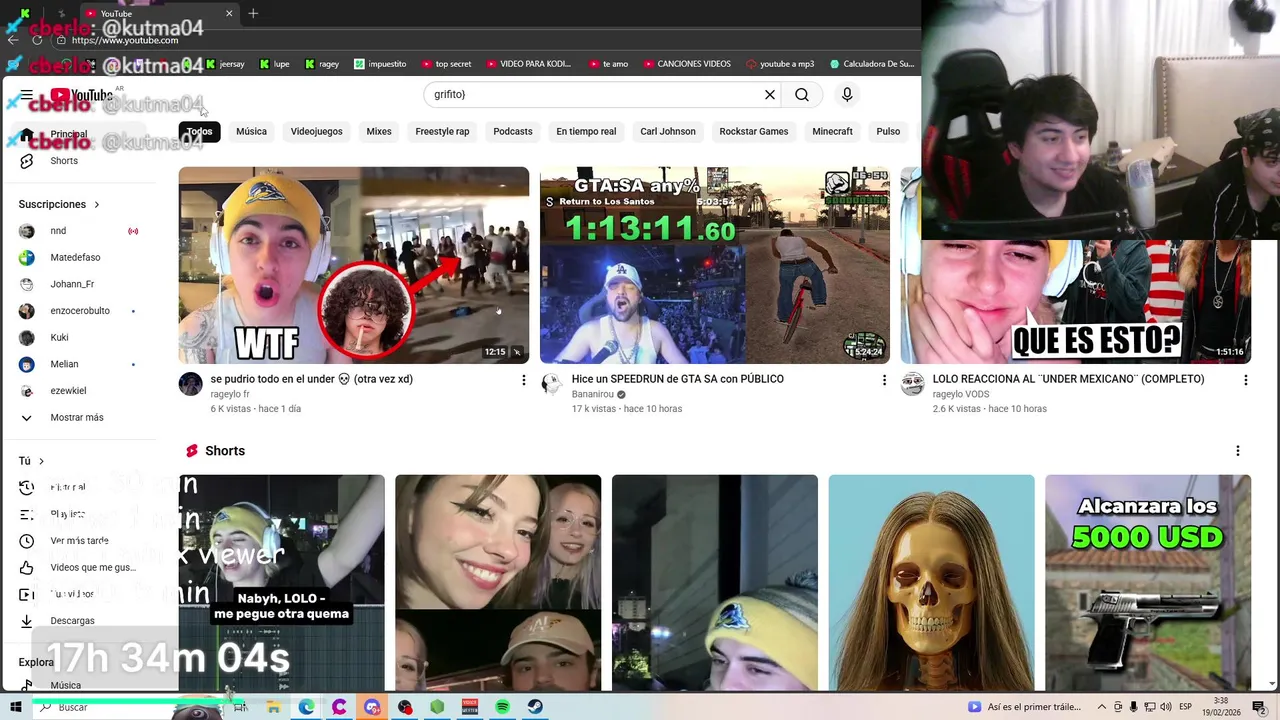The image size is (1280, 720).
Task: Click the magnifier search button
Action: [x=802, y=94]
